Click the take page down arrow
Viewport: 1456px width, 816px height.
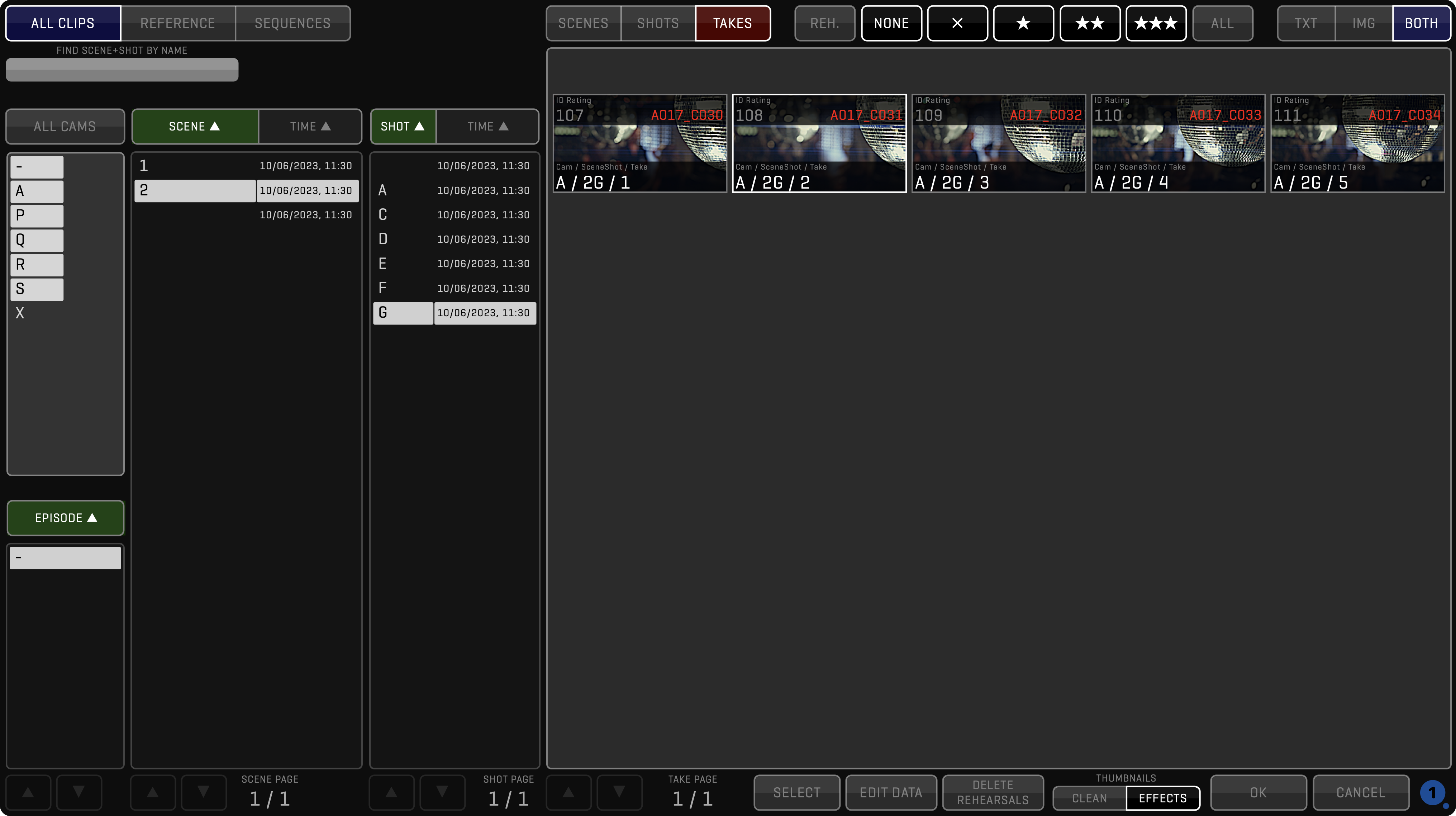(x=619, y=792)
